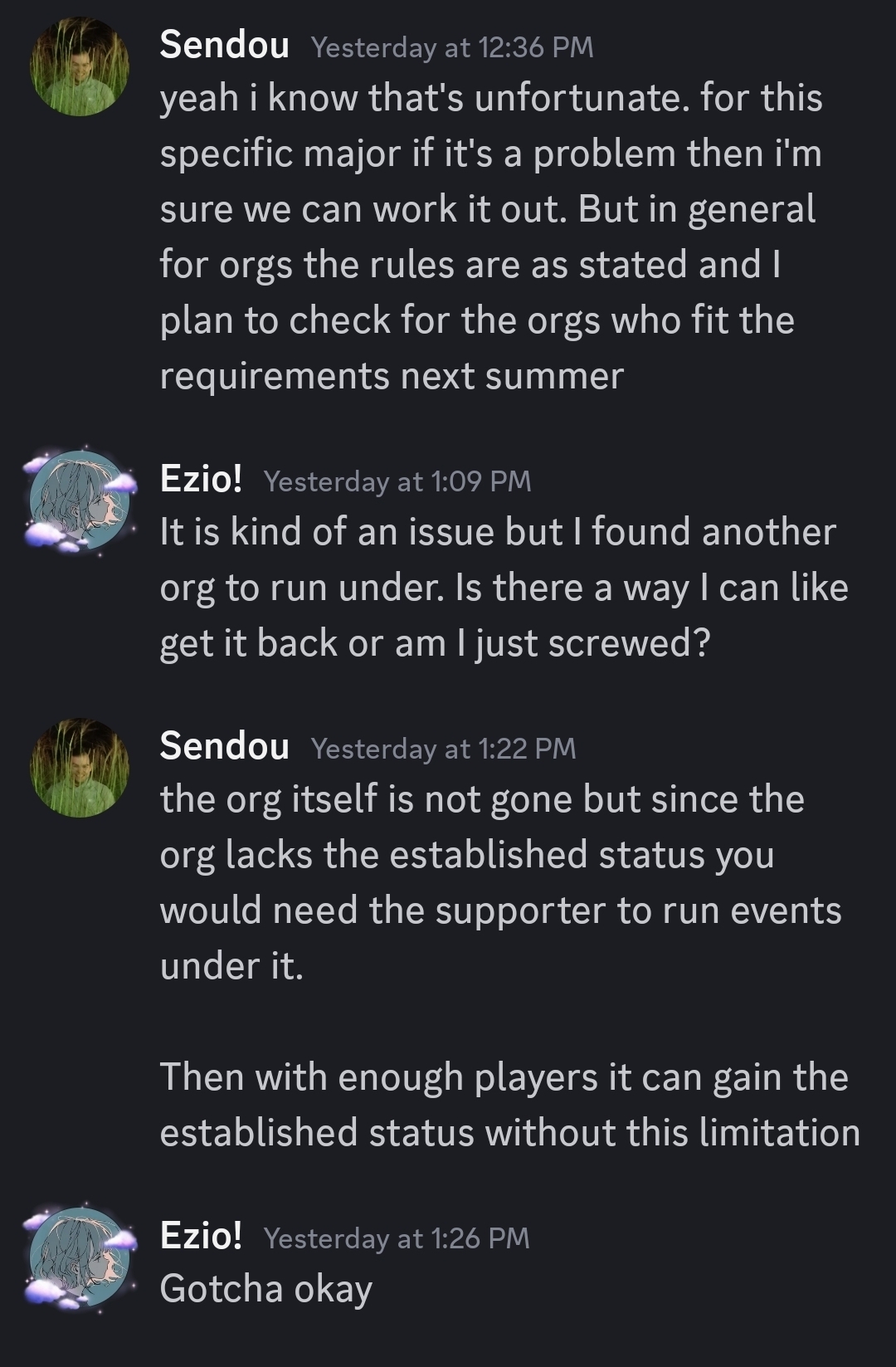
Task: Tap the Ezio! username on the 1:09 PM message
Action: (201, 479)
